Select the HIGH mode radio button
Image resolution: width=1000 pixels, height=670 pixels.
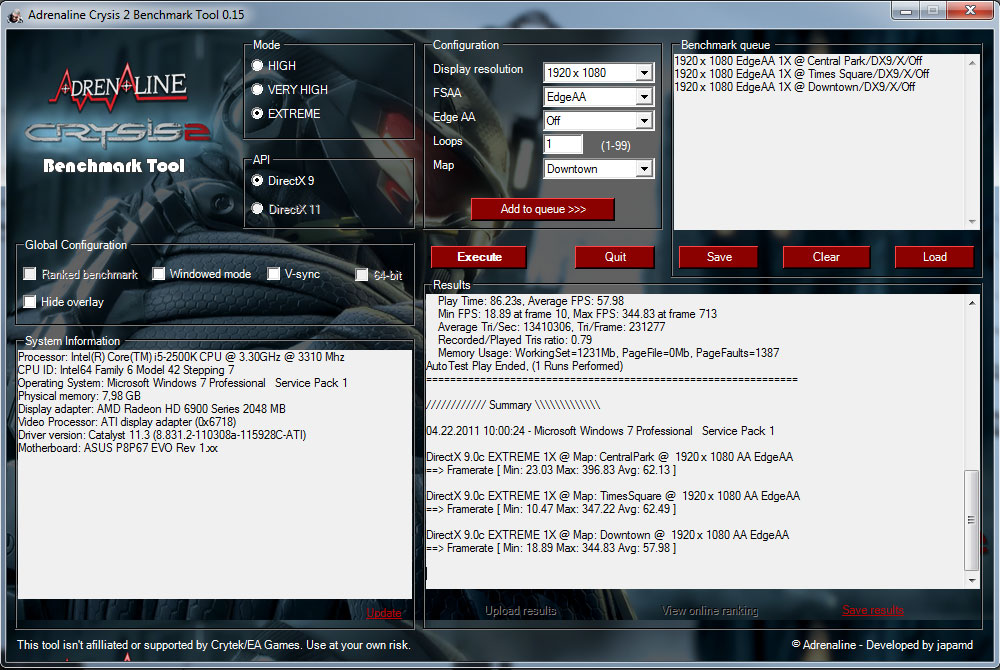(258, 66)
